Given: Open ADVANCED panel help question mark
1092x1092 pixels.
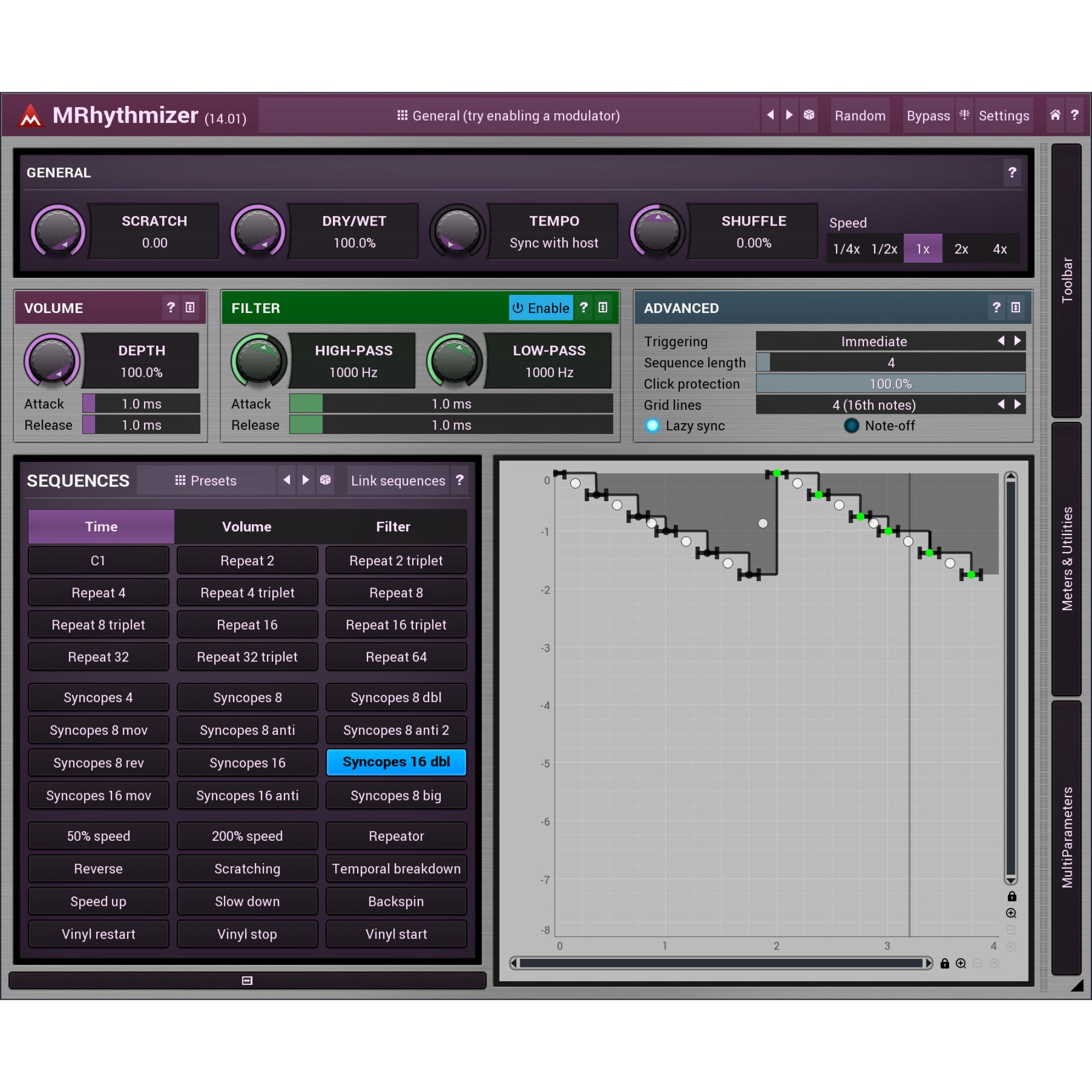Looking at the screenshot, I should [996, 307].
